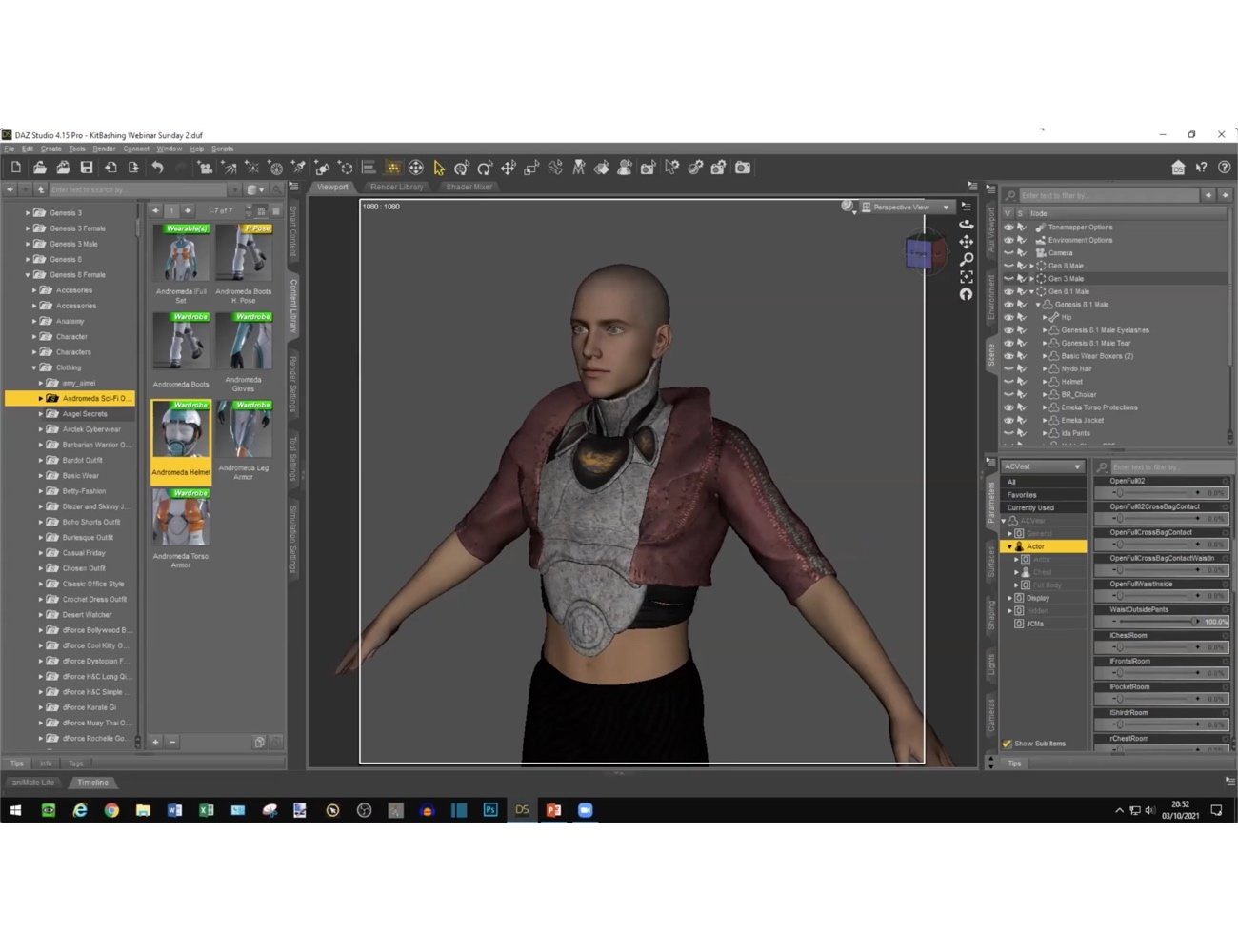Undo the last action with the toolbar arrow
The image size is (1238, 952).
click(x=157, y=168)
